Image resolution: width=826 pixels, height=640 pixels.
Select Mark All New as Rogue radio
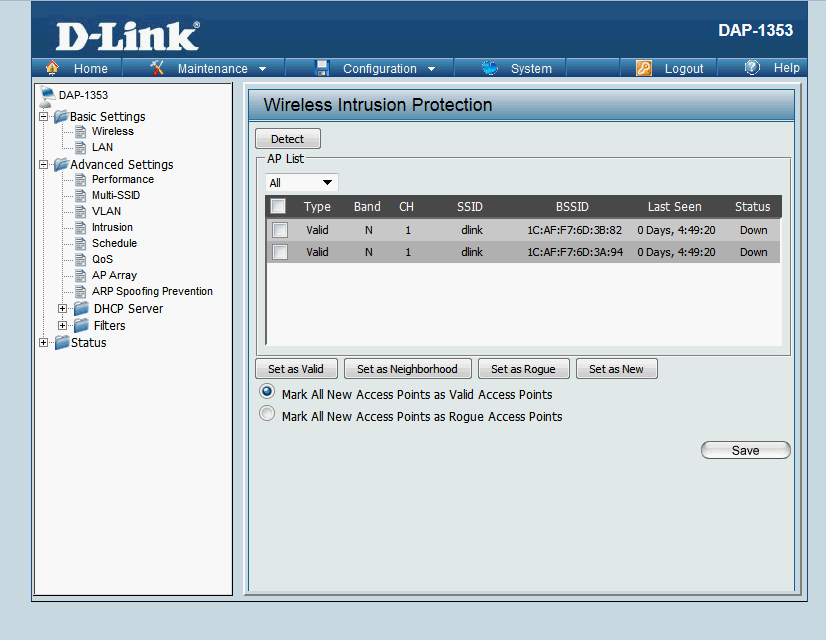[x=267, y=414]
